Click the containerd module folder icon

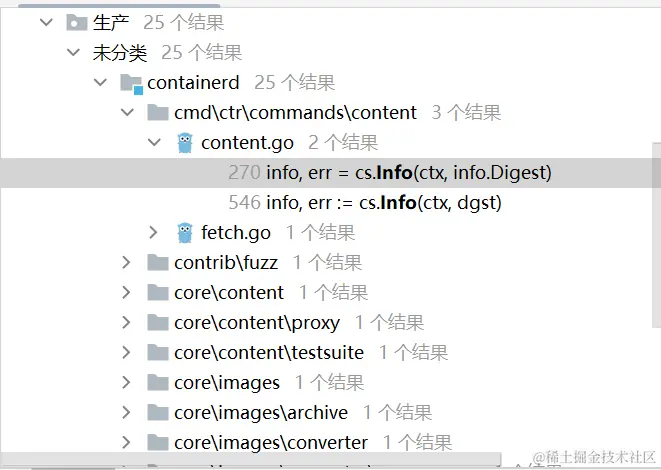[x=131, y=83]
